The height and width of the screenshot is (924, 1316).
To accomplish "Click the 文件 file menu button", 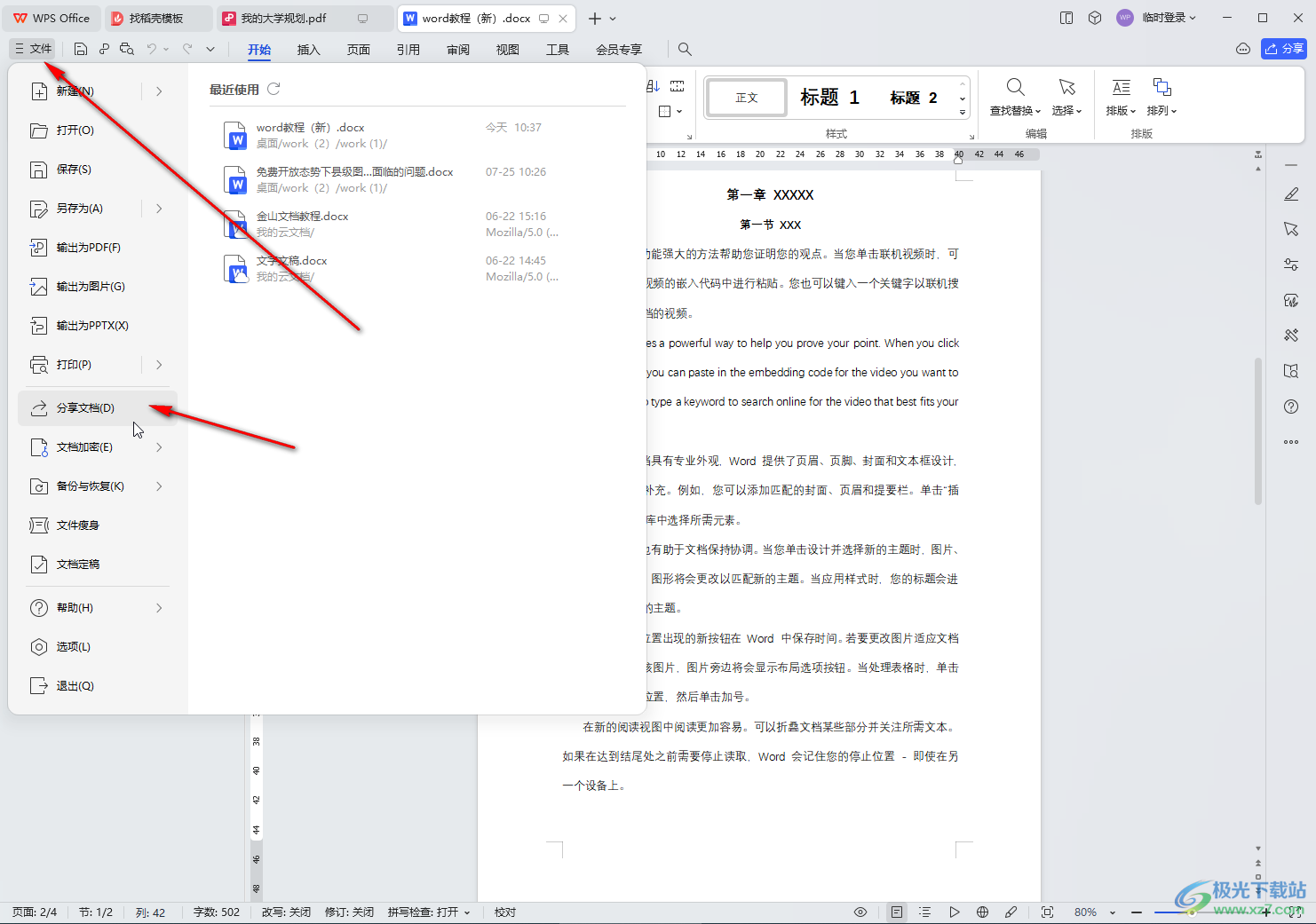I will [33, 49].
